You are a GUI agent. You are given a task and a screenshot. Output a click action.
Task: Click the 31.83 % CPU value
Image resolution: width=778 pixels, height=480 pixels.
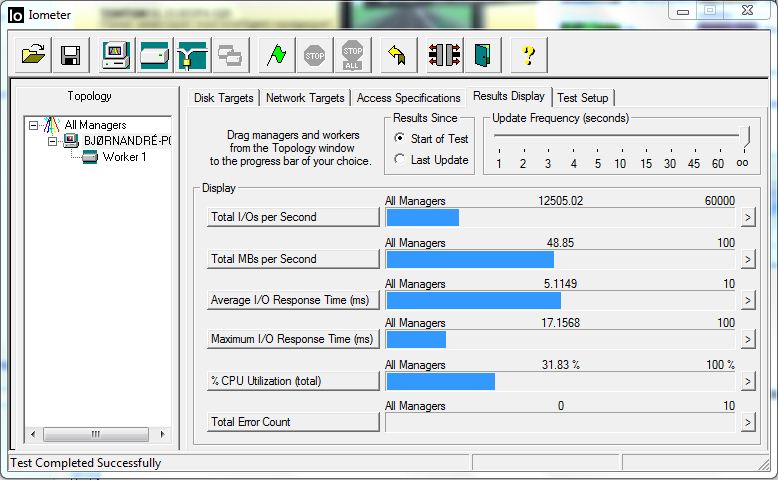pyautogui.click(x=560, y=365)
